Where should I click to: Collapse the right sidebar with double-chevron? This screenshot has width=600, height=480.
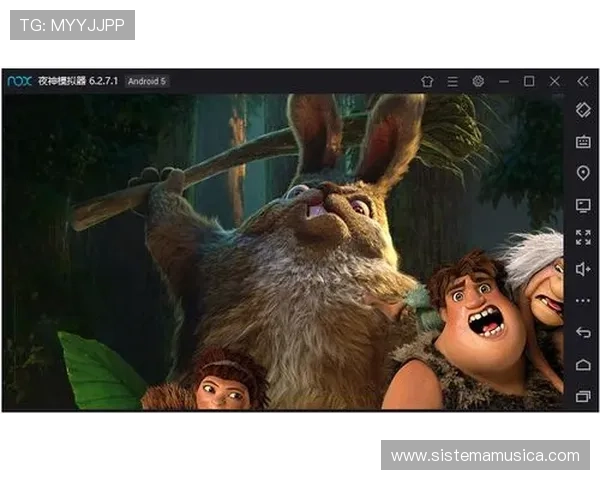(583, 81)
